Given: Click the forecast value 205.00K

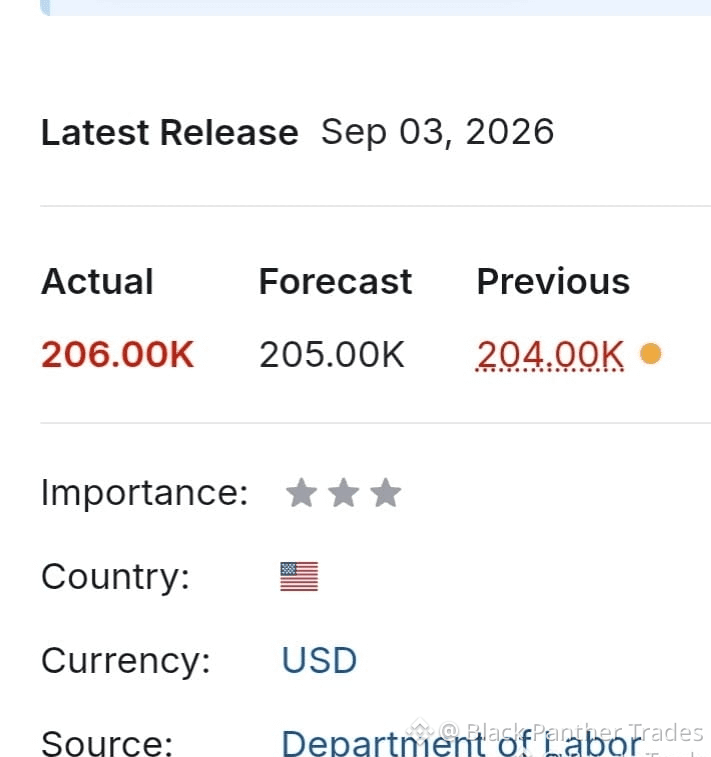Looking at the screenshot, I should coord(332,354).
